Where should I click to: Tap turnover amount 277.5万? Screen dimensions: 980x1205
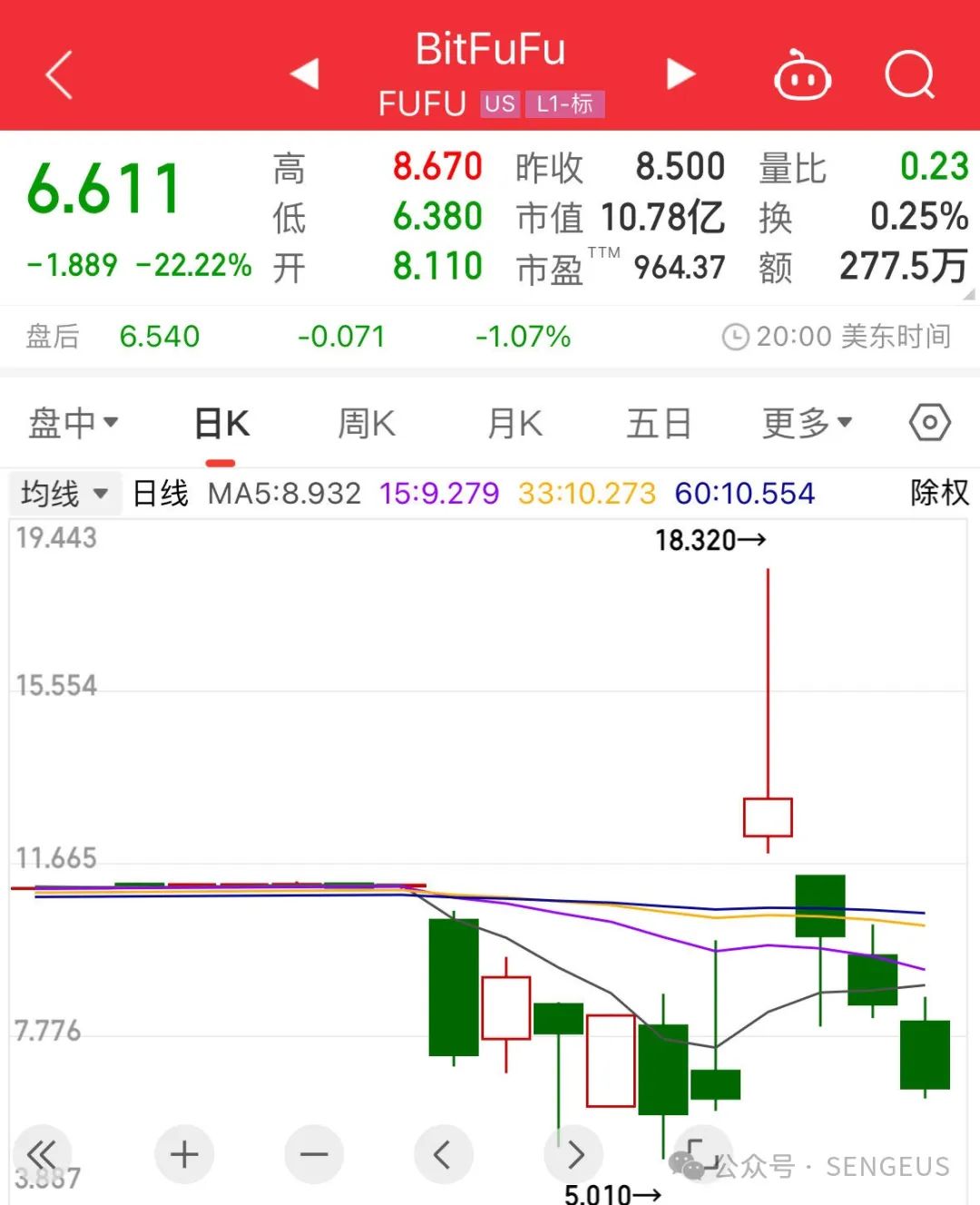click(x=903, y=266)
